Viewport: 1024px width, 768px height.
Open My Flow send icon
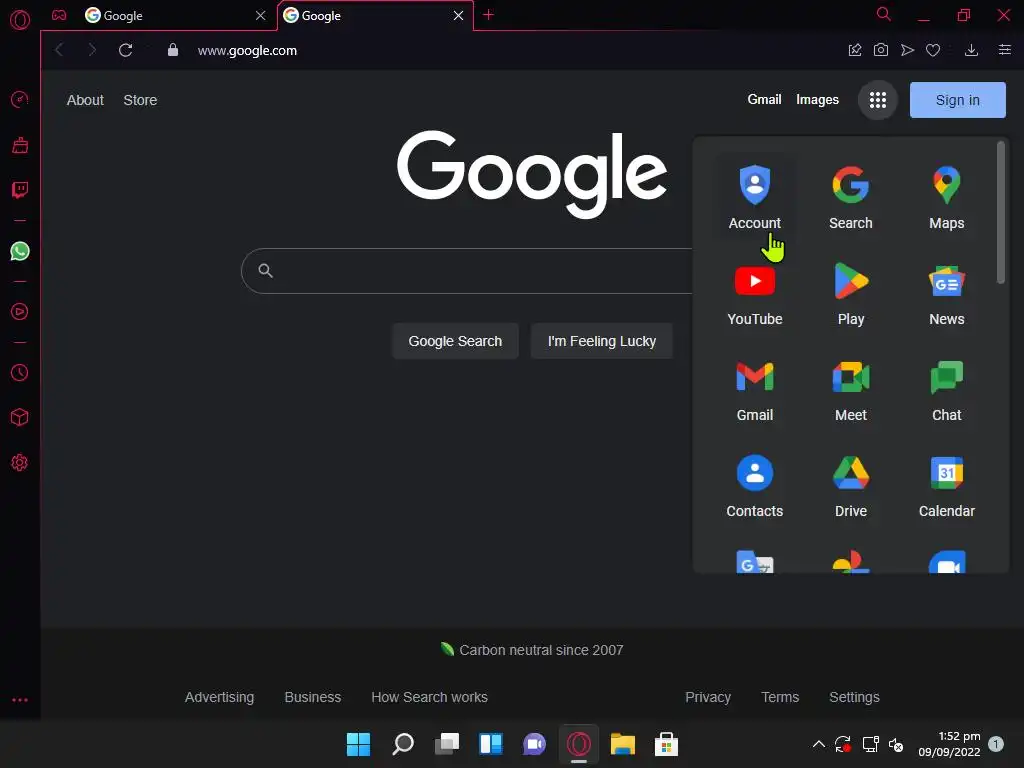tap(907, 50)
